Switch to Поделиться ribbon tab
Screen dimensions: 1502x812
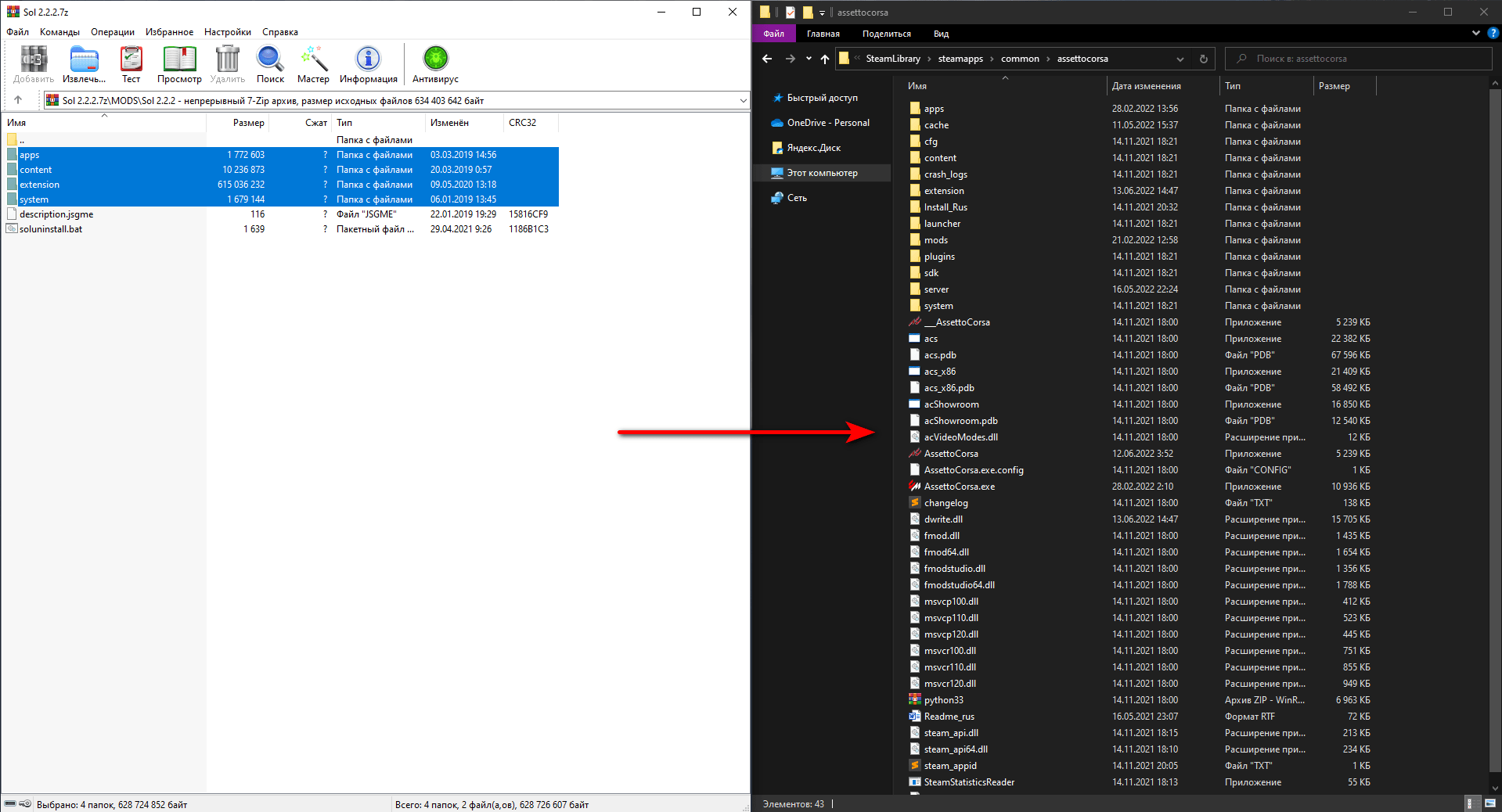coord(887,34)
